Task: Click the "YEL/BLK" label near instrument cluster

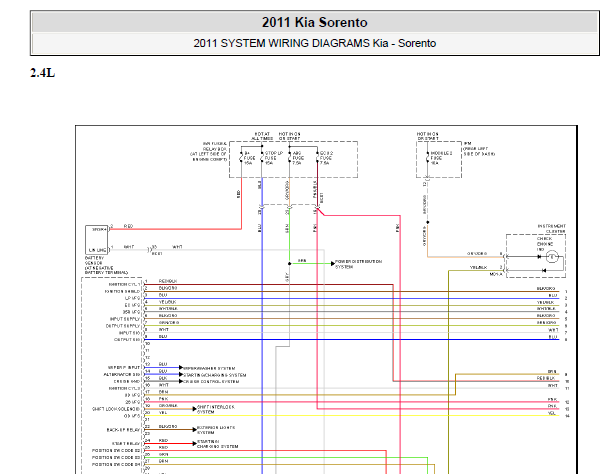Action: click(x=478, y=267)
